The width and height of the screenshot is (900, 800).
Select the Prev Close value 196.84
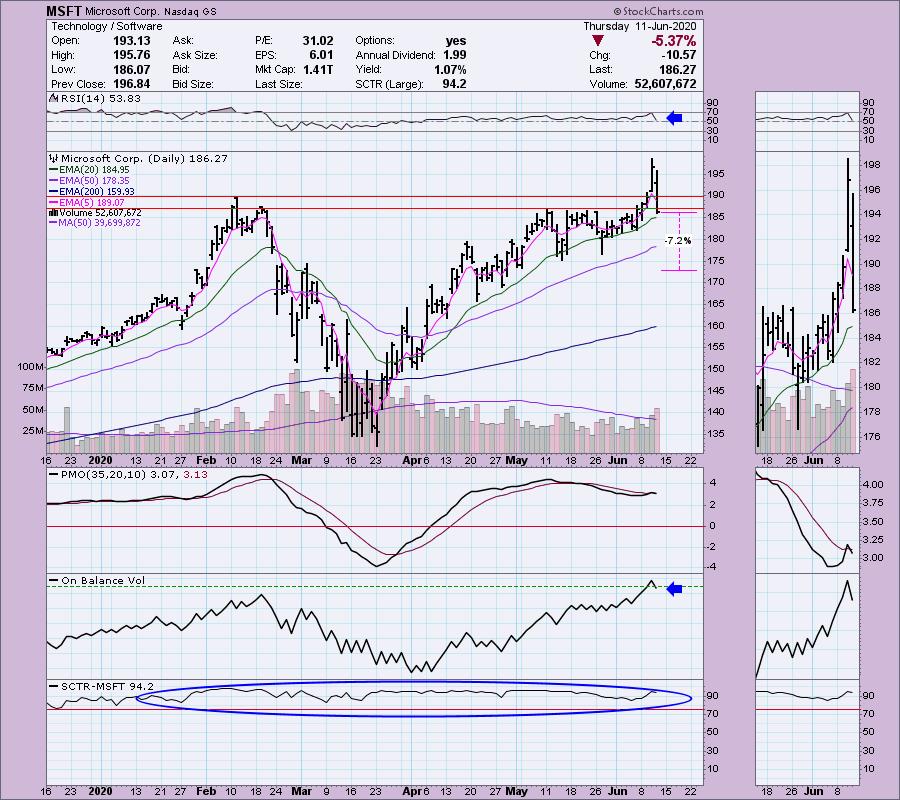(131, 84)
